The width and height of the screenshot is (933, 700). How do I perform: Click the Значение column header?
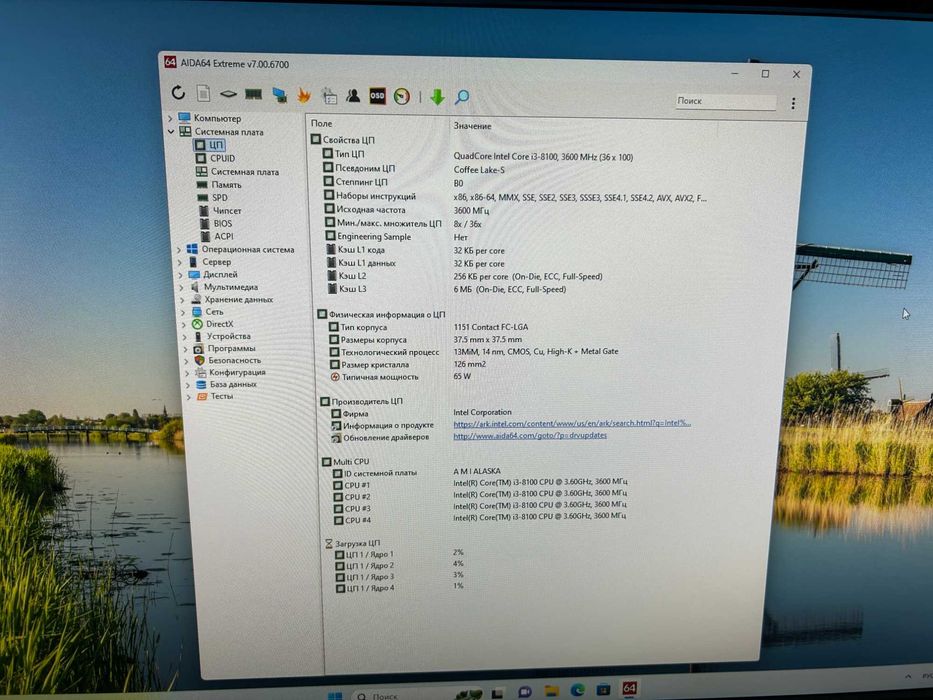click(472, 126)
